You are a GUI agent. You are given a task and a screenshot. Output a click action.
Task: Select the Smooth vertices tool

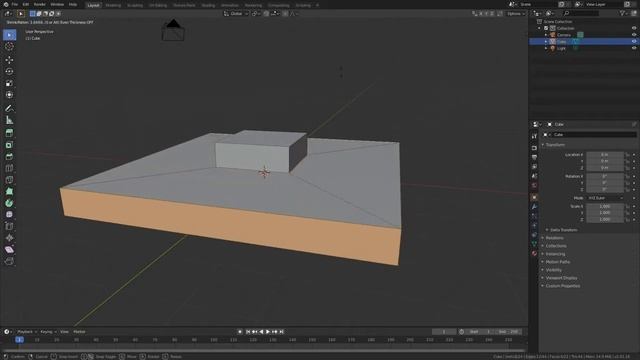[9, 215]
